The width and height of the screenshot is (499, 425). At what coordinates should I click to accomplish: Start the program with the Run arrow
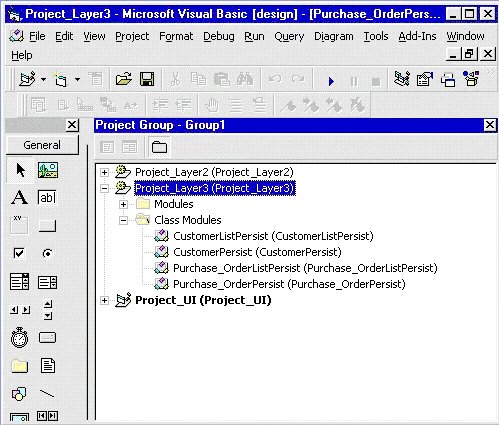pos(331,81)
